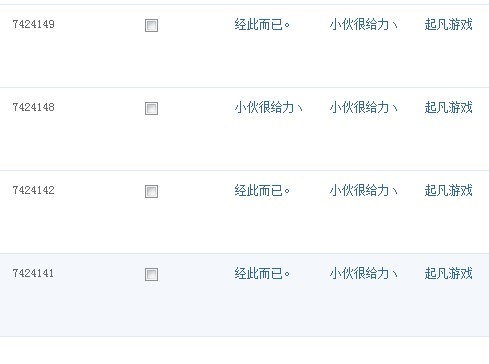The image size is (489, 364).
Task: Tick the checkbox for row 7424148
Action: pos(151,108)
